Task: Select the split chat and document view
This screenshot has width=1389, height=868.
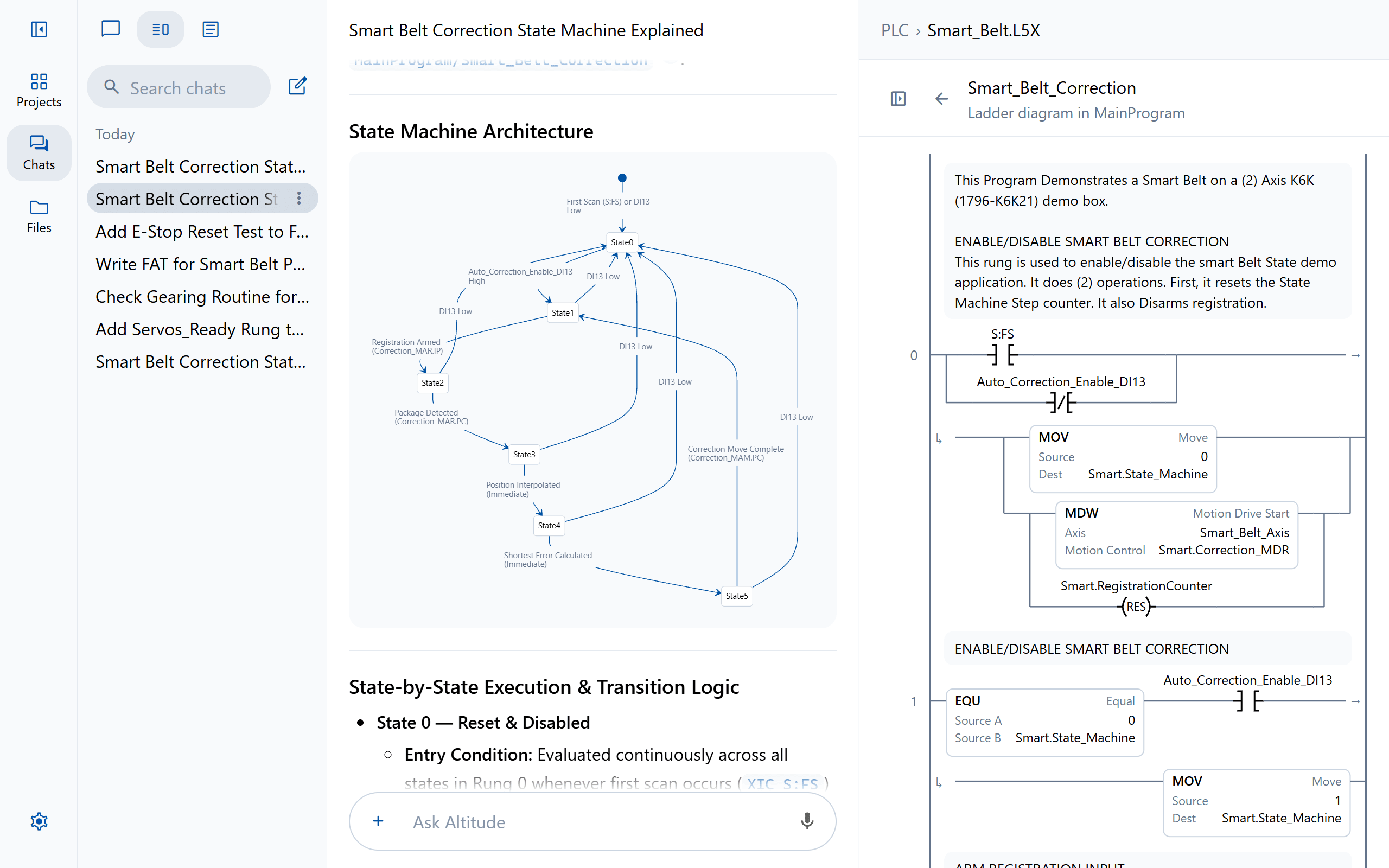Action: [x=160, y=29]
